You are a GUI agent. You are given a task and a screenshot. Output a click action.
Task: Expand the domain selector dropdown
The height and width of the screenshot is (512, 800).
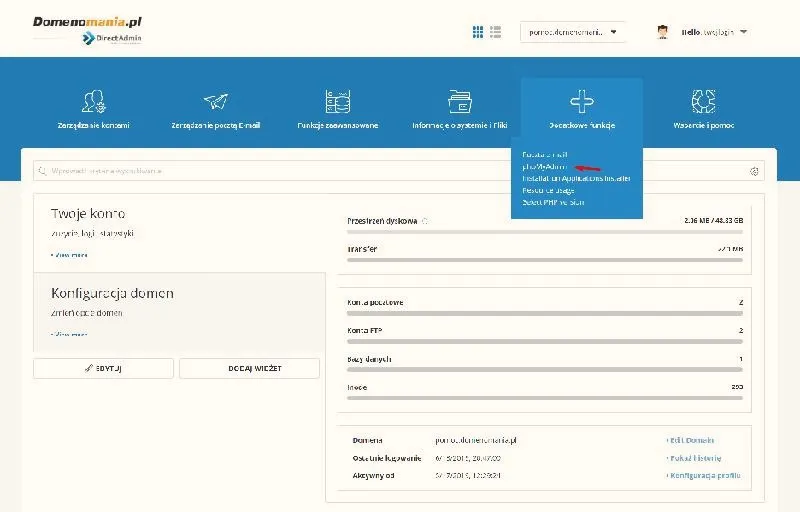pos(572,32)
